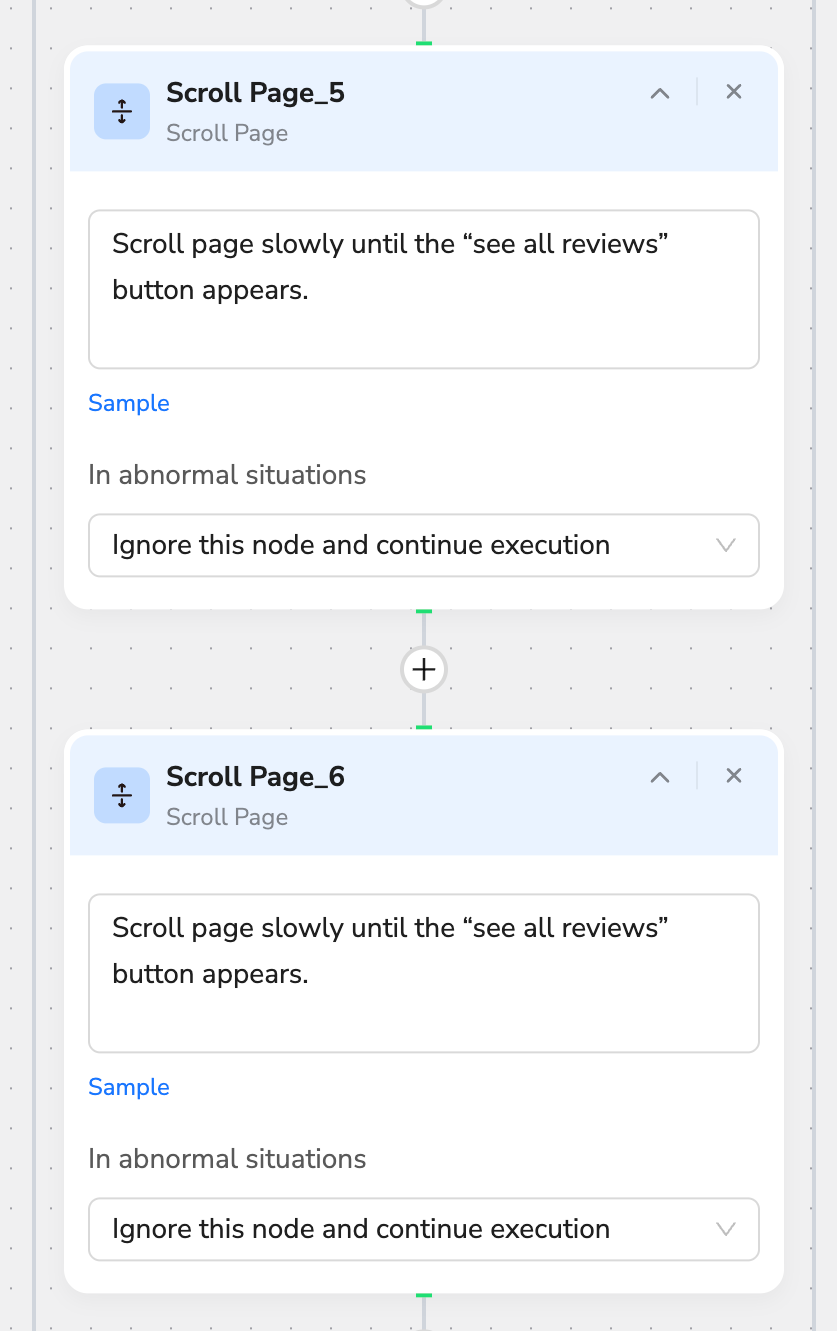Open Scroll Page_5 abnormal situations dropdown
The height and width of the screenshot is (1332, 838).
pyautogui.click(x=424, y=545)
